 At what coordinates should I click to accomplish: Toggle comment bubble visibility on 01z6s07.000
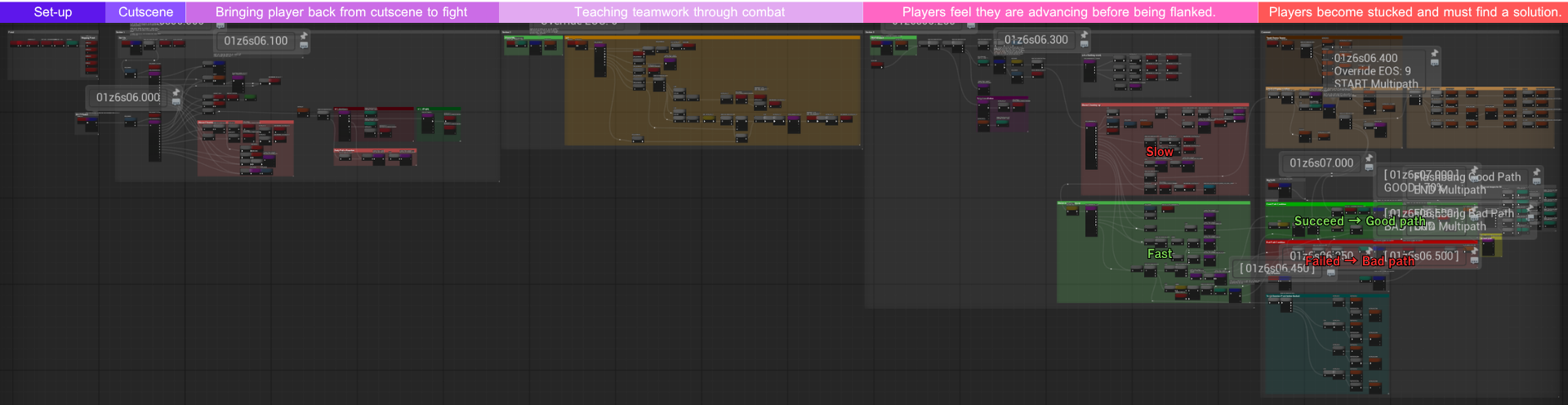coord(1370,167)
